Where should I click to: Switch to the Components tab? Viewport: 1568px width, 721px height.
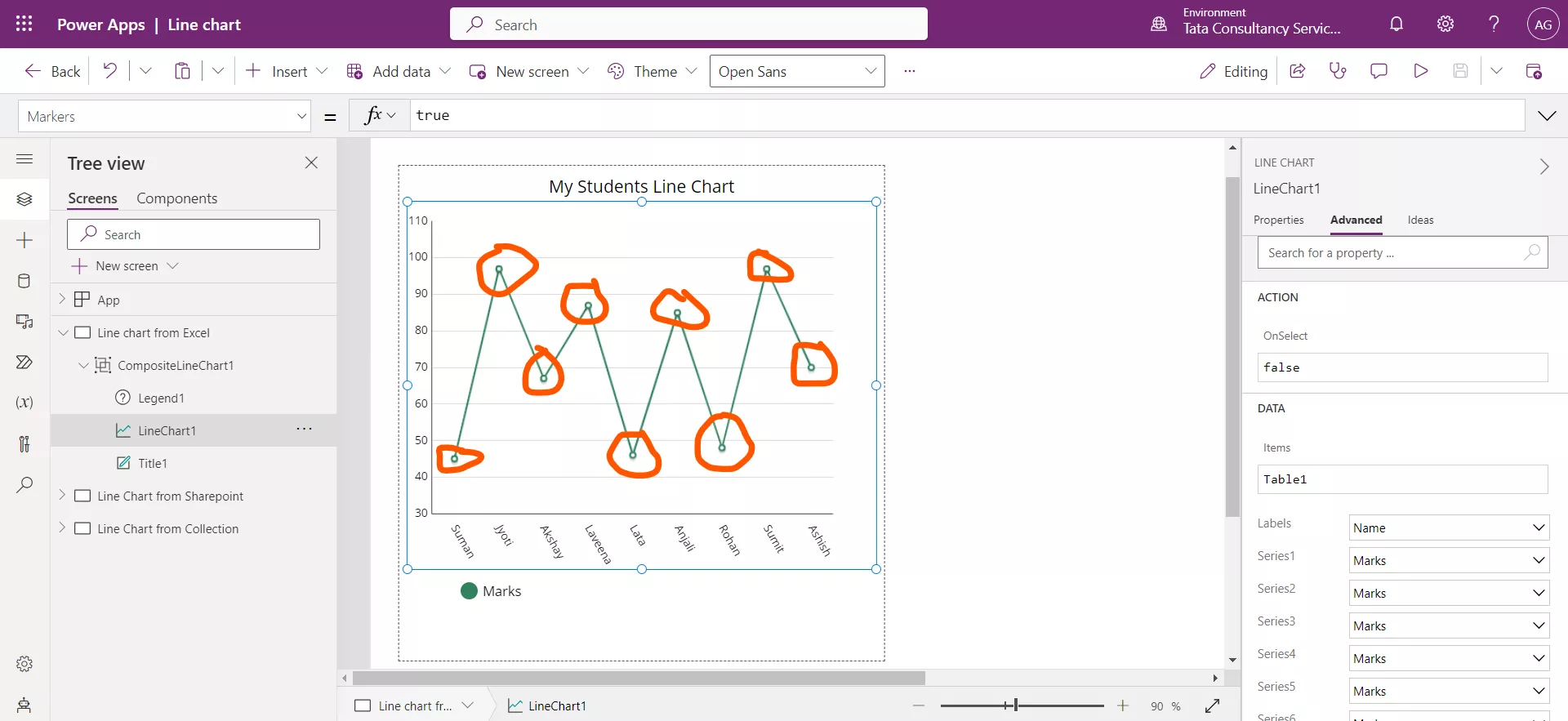click(x=176, y=198)
